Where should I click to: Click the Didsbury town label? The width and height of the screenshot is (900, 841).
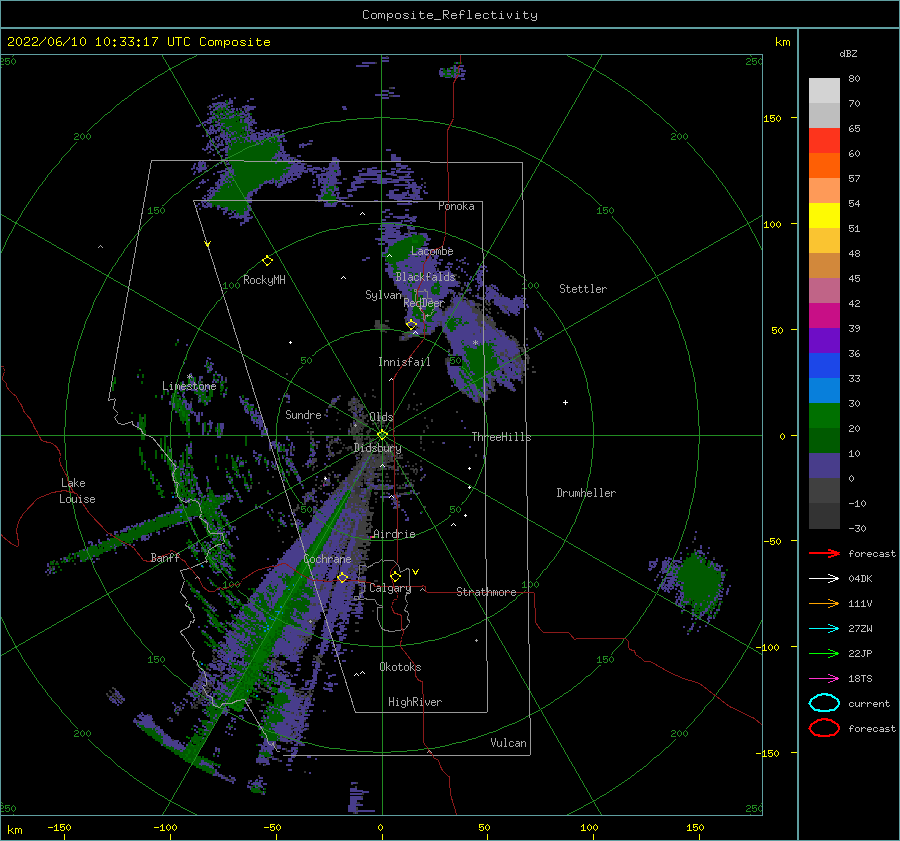[378, 448]
